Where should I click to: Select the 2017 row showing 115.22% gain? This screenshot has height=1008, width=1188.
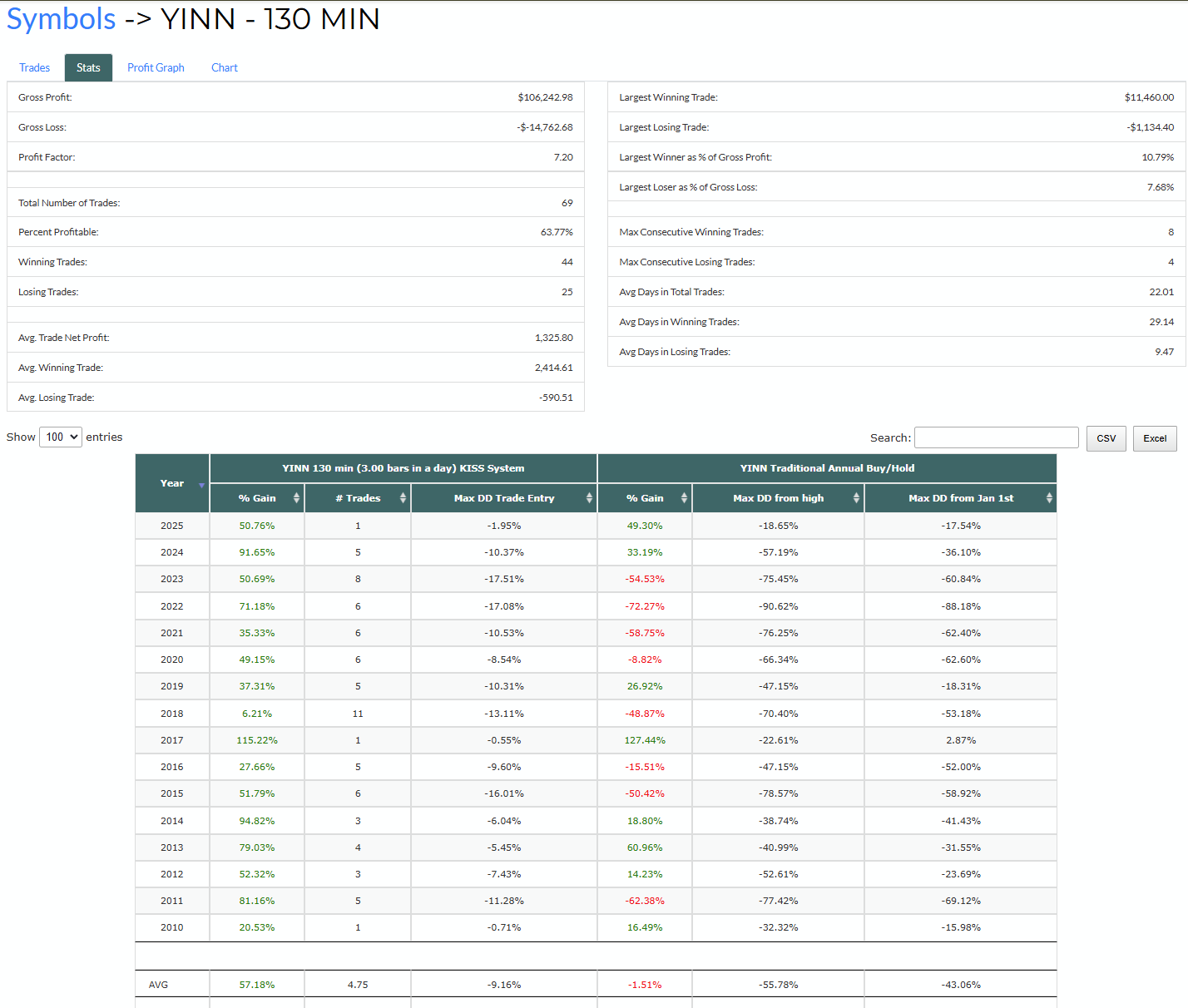[596, 740]
